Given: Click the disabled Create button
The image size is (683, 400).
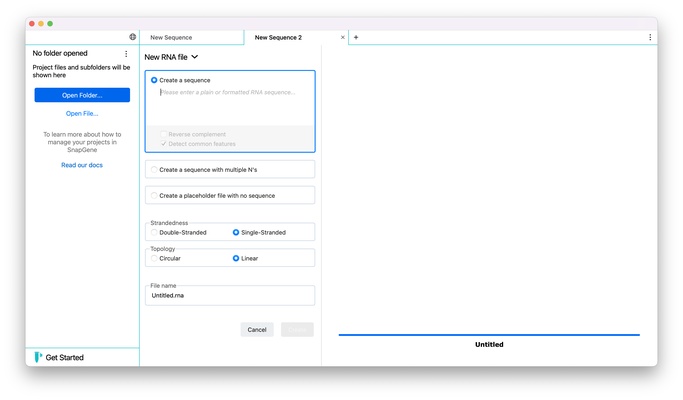Looking at the screenshot, I should tap(298, 330).
